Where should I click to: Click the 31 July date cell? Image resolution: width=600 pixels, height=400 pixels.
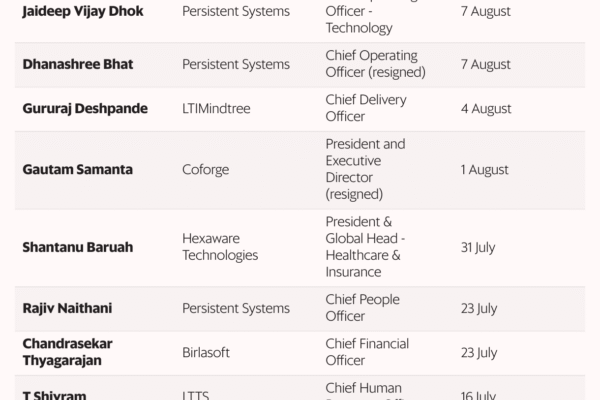(x=479, y=245)
